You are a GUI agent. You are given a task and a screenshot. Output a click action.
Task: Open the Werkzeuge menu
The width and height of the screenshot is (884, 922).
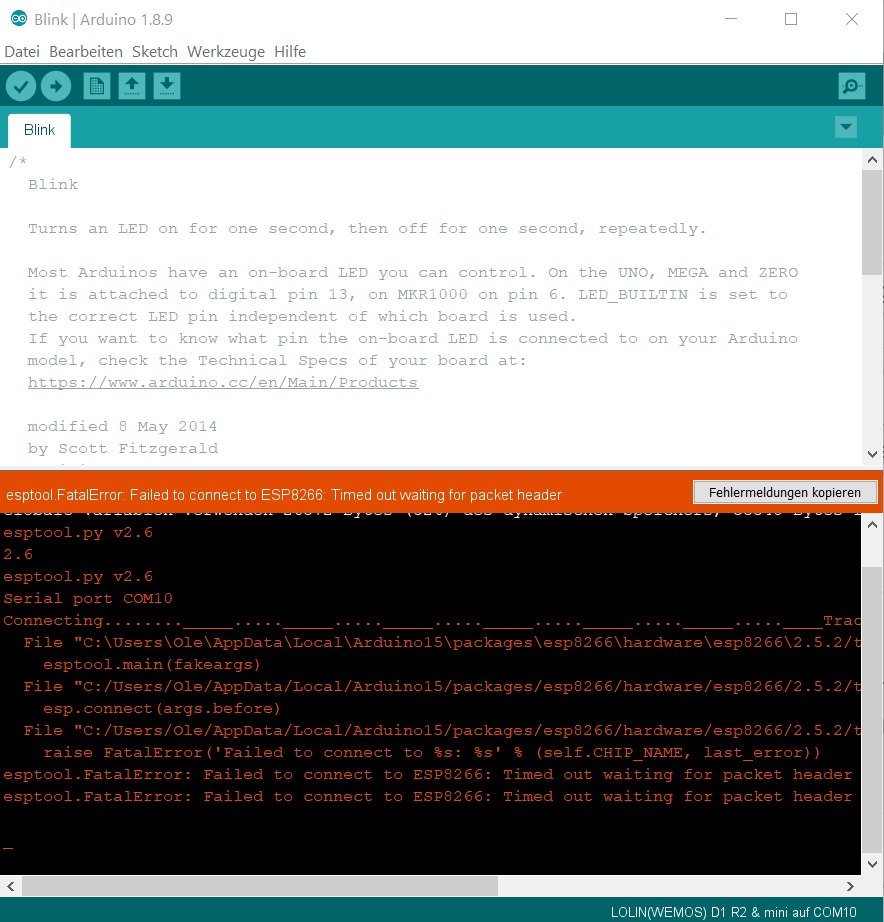[x=226, y=52]
